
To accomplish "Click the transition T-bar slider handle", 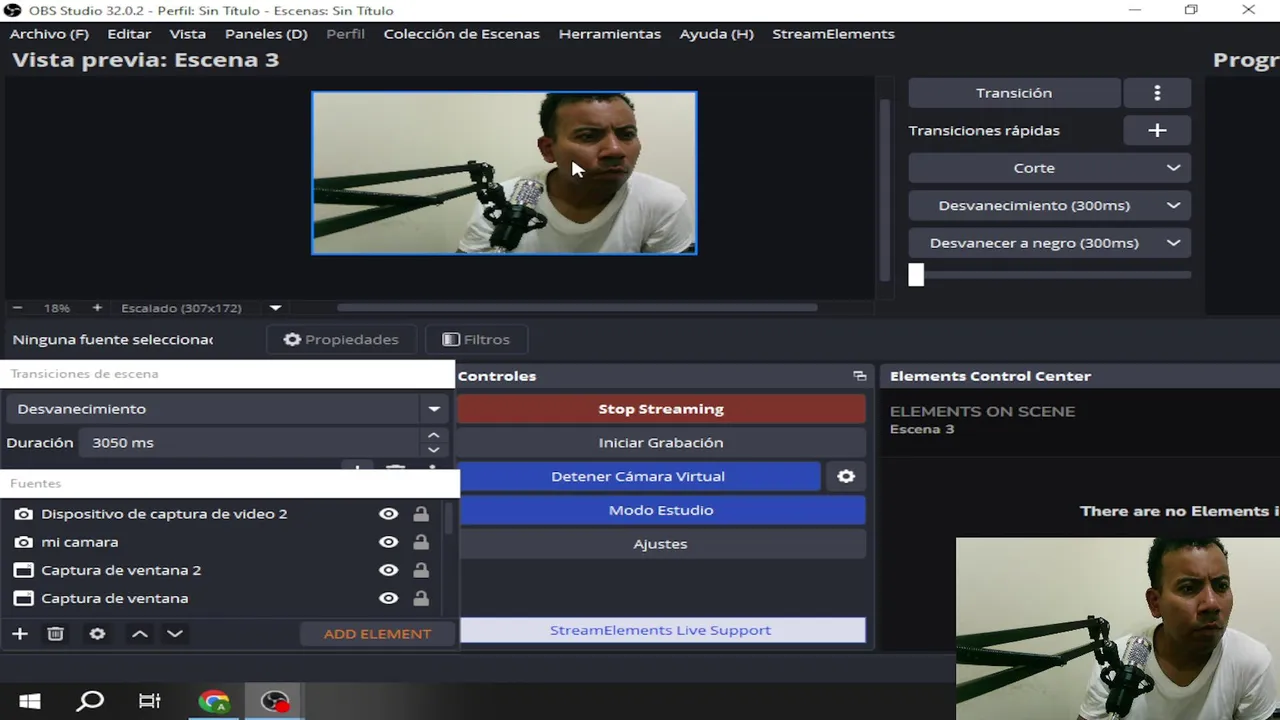I will pos(916,275).
